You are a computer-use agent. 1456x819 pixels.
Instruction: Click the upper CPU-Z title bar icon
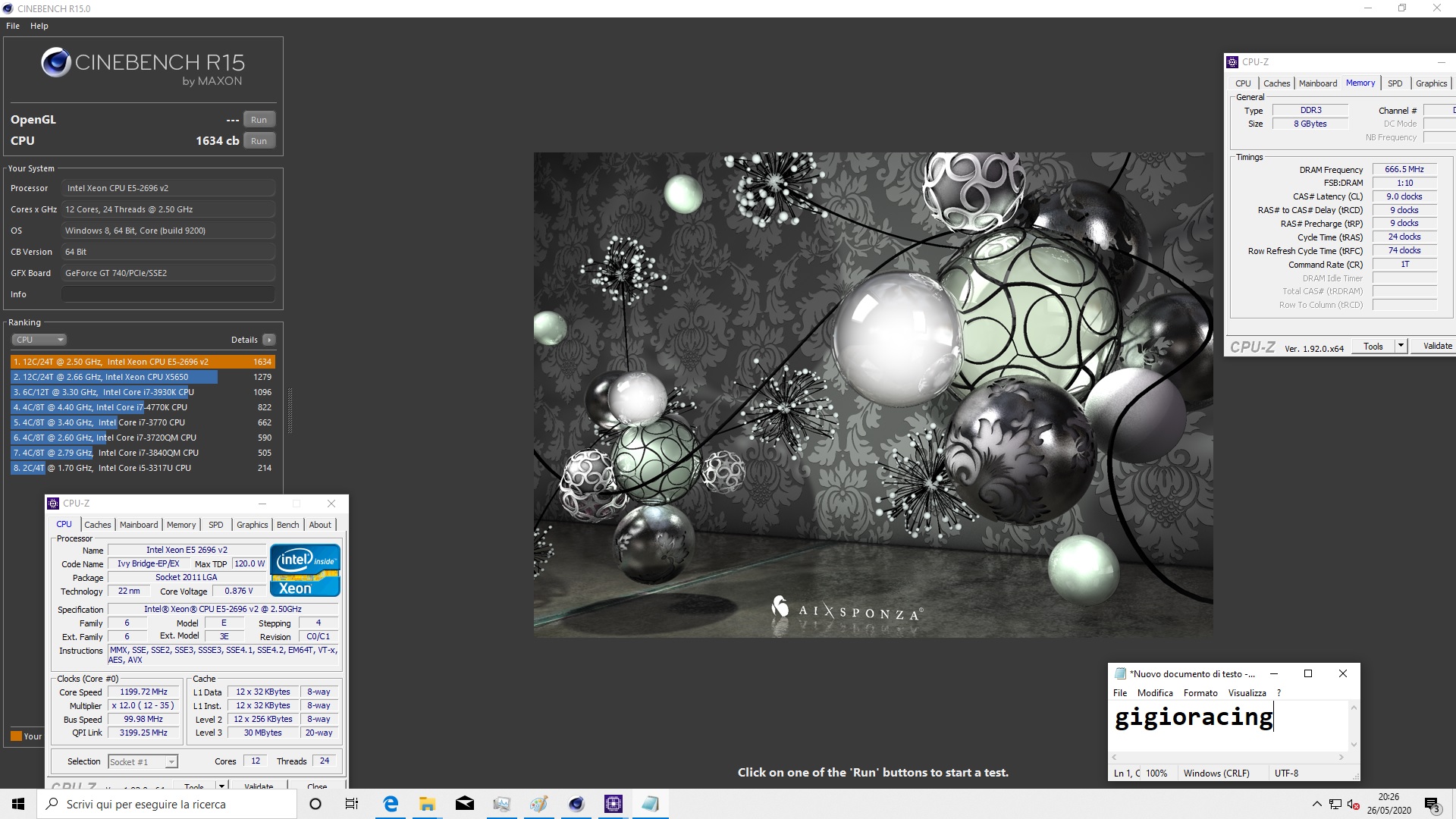pos(1233,62)
